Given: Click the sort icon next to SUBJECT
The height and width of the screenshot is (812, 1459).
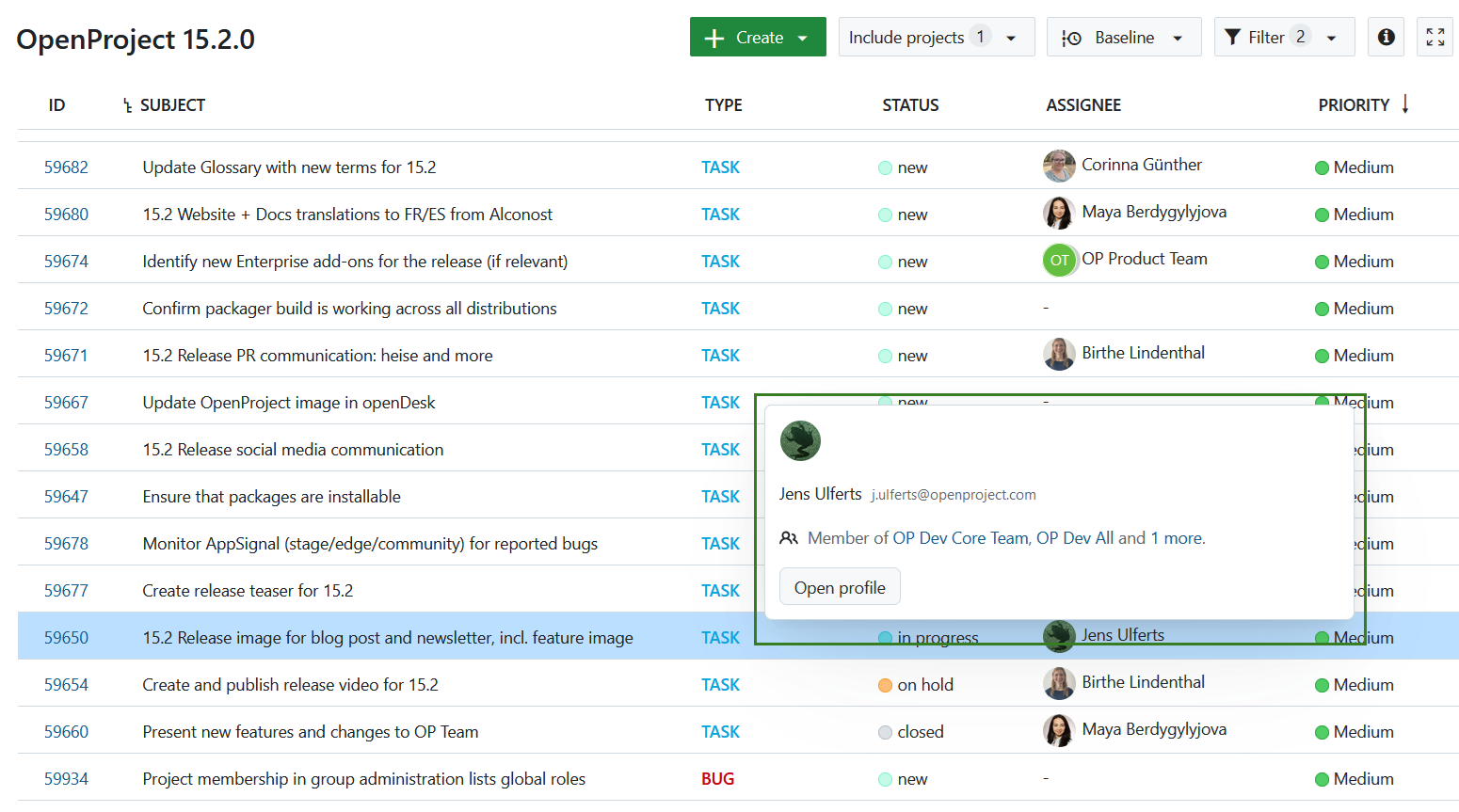Looking at the screenshot, I should point(128,104).
